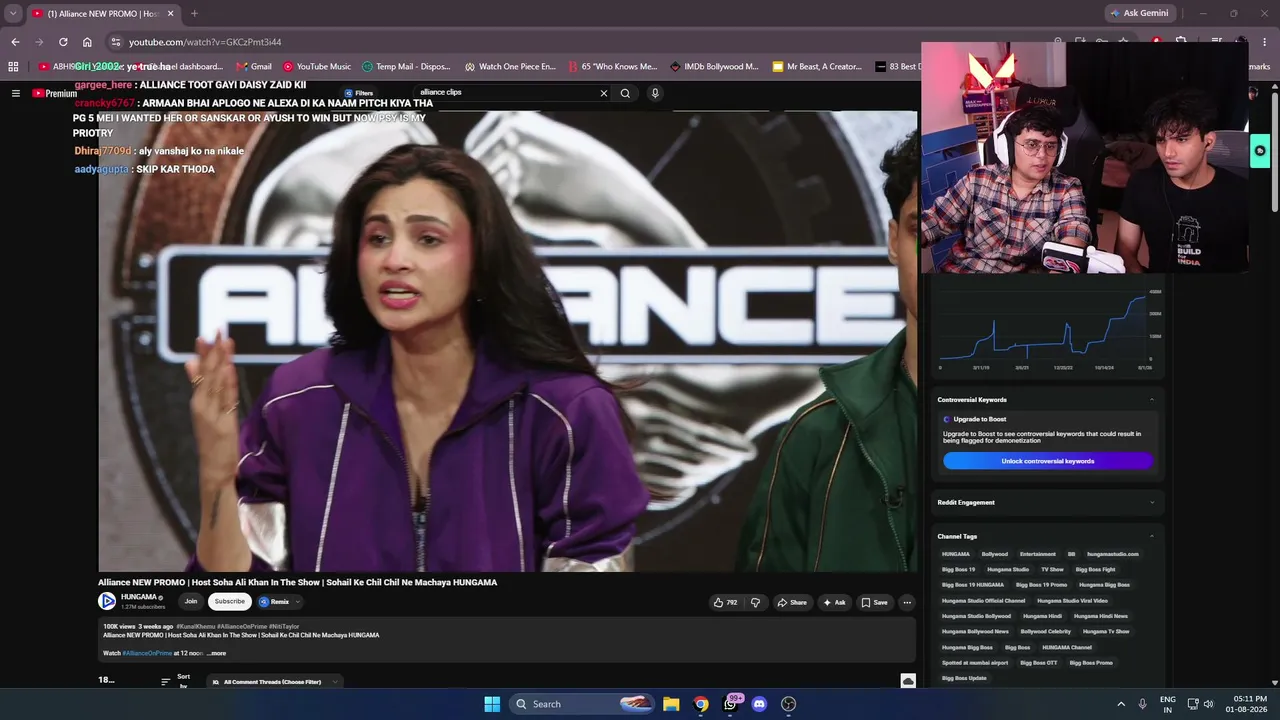Open the Remix dropdown
The width and height of the screenshot is (1280, 720).
[279, 602]
